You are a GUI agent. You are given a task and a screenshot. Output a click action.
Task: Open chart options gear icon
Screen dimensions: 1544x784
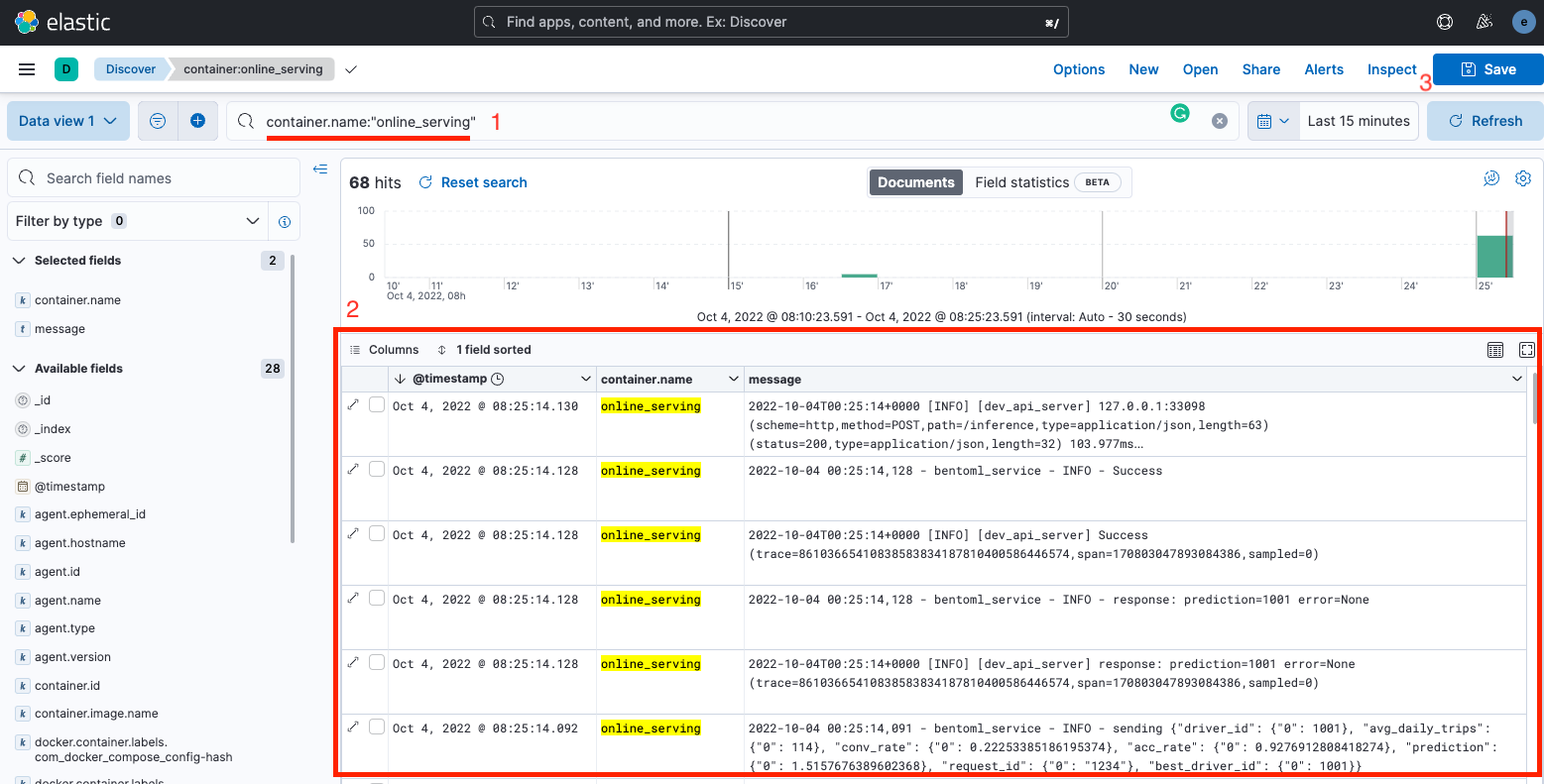[1523, 178]
